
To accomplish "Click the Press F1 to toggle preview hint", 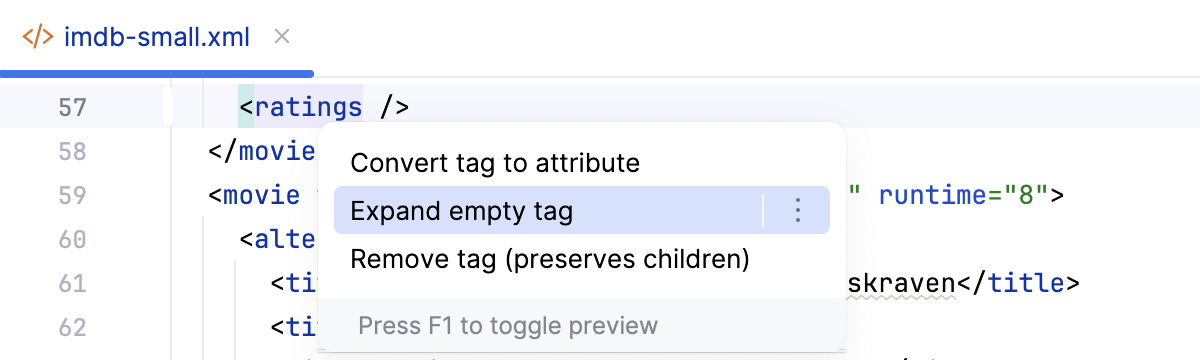I will coord(508,325).
